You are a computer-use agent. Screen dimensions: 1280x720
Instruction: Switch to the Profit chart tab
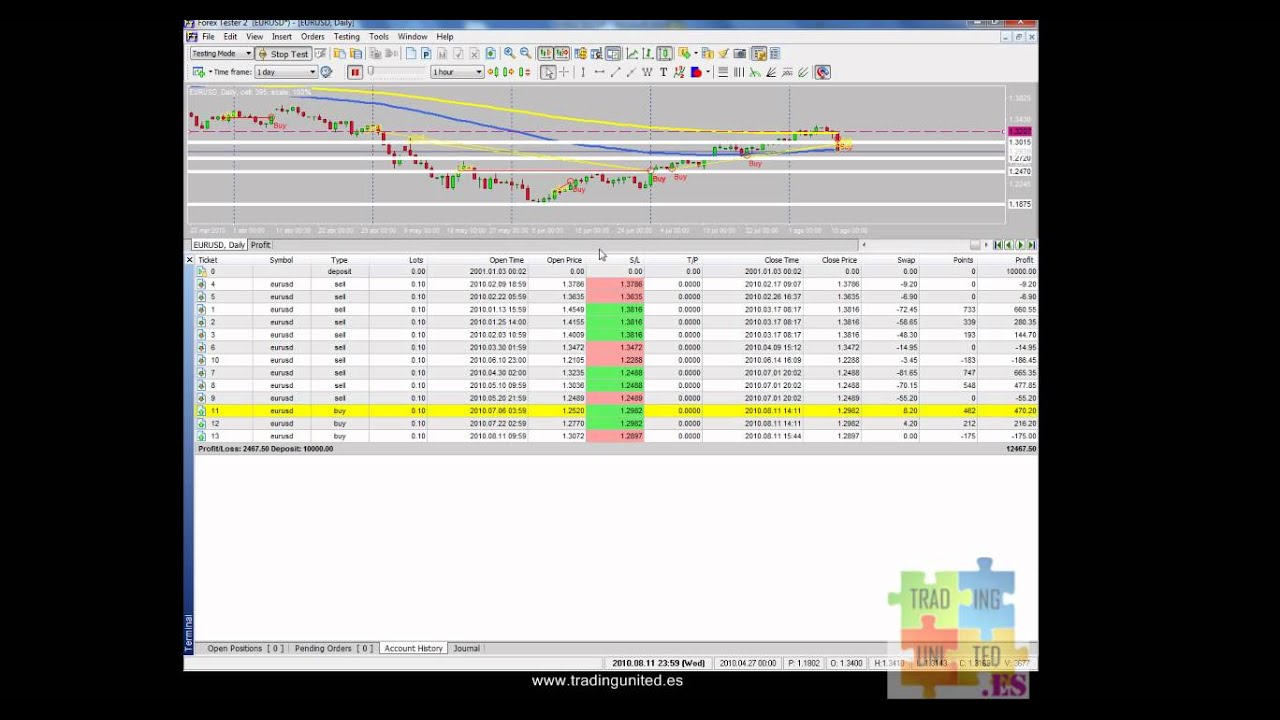point(260,245)
